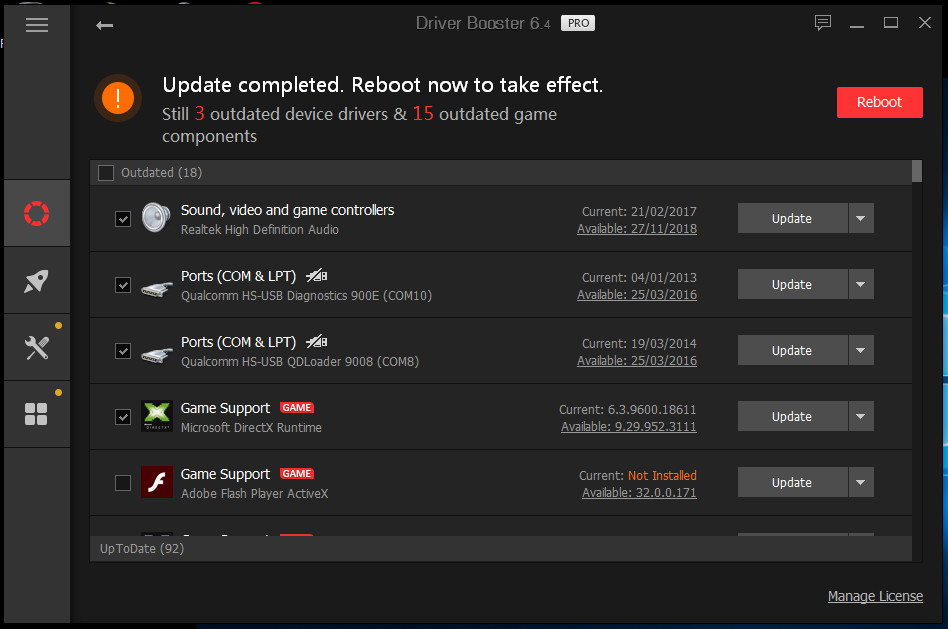948x629 pixels.
Task: Uncheck Realtek High Definition Audio checkbox
Action: (x=123, y=219)
